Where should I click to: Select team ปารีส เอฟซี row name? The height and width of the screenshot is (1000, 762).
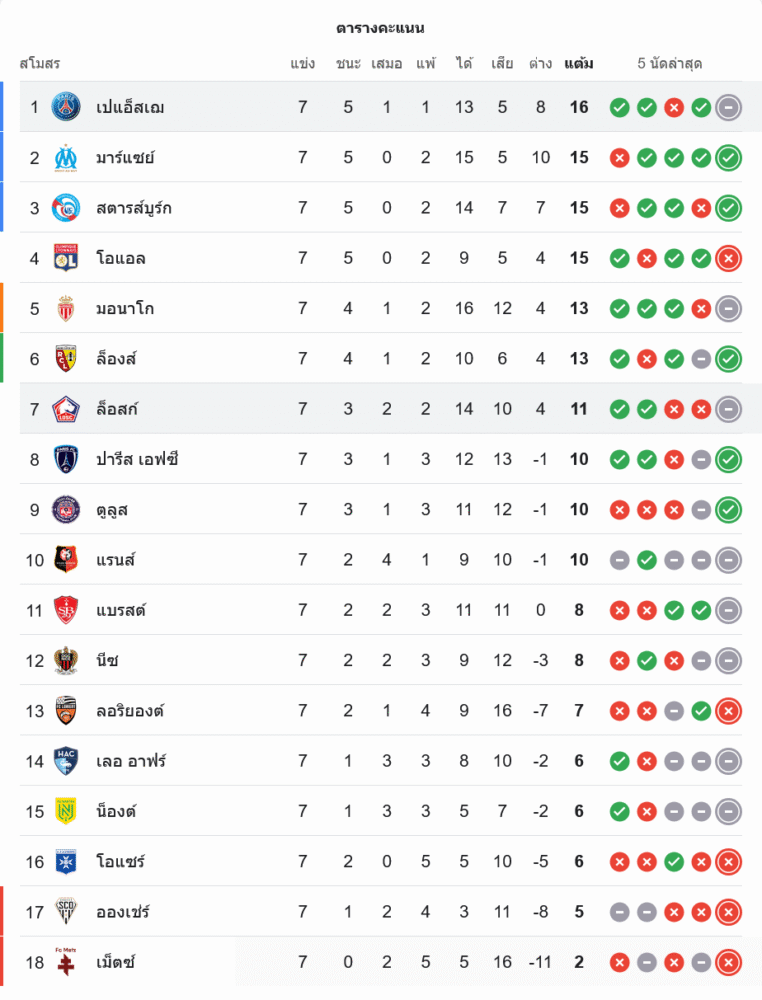[137, 459]
